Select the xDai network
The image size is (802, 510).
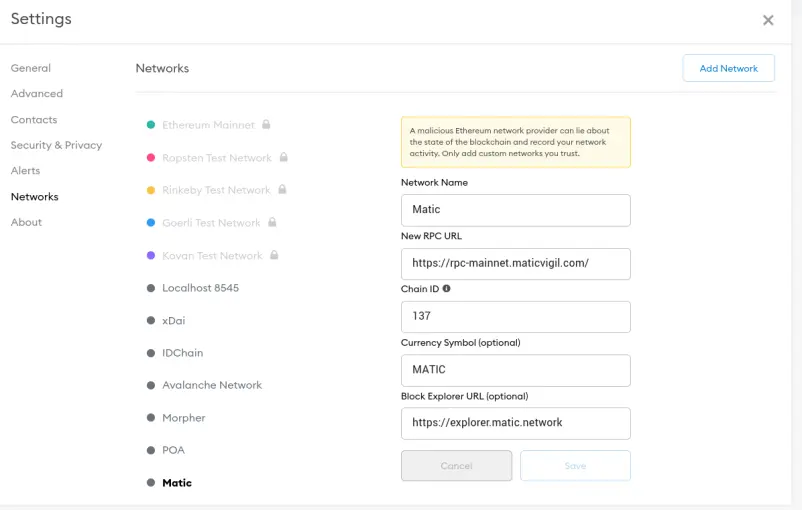(173, 320)
